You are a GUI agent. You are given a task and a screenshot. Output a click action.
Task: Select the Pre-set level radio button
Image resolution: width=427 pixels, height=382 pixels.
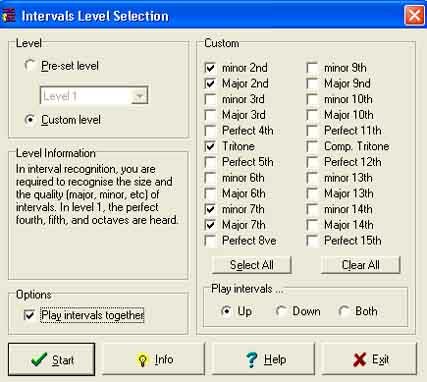(x=30, y=66)
